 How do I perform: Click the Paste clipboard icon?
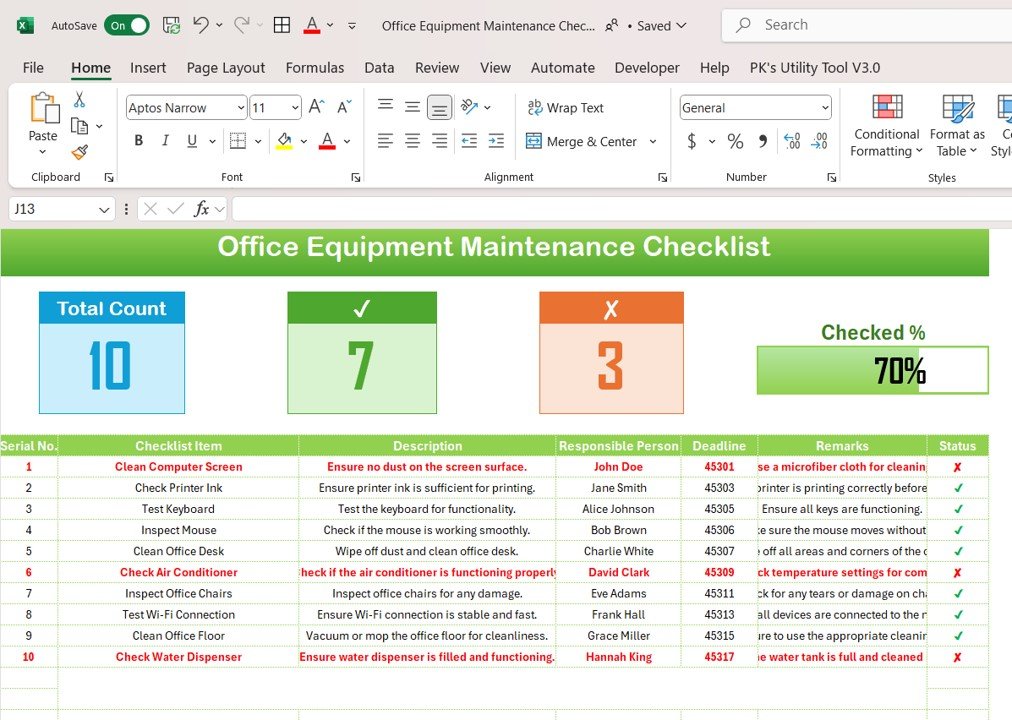click(x=43, y=108)
